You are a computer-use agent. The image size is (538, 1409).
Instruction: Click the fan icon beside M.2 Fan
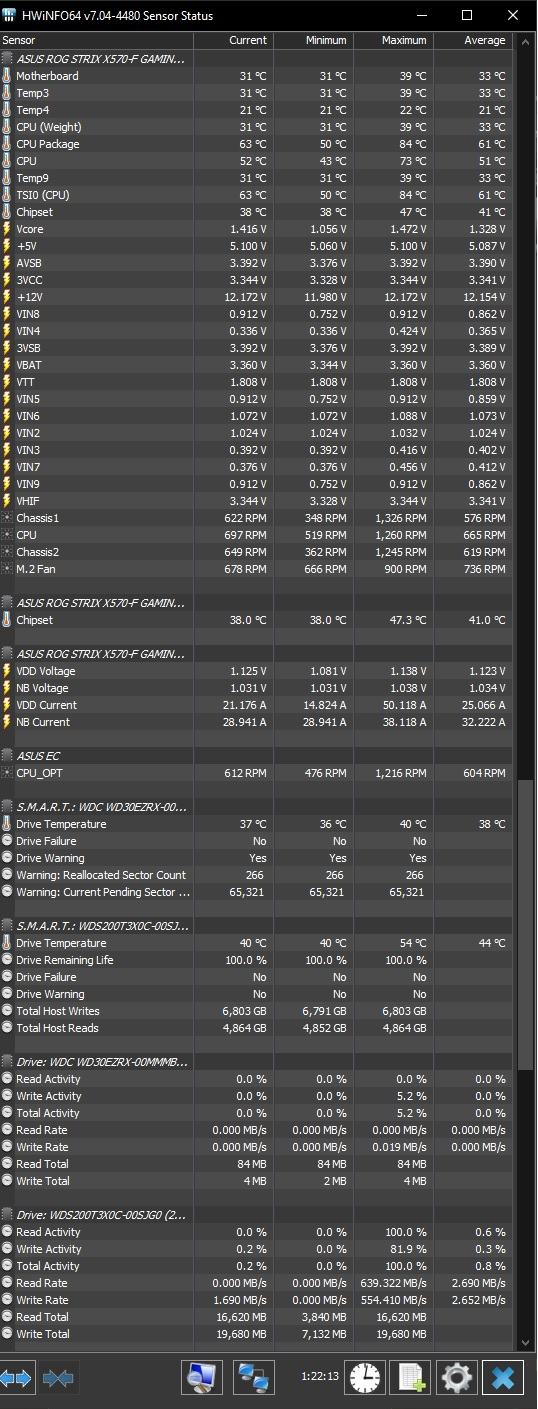point(8,569)
